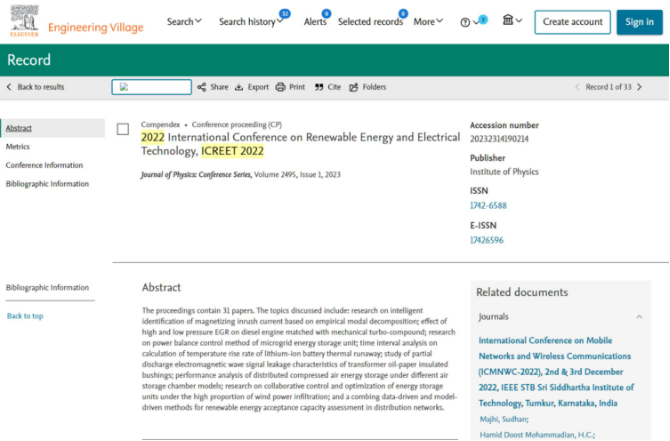Click the Share icon
Viewport: 670px width, 441px height.
pyautogui.click(x=201, y=87)
